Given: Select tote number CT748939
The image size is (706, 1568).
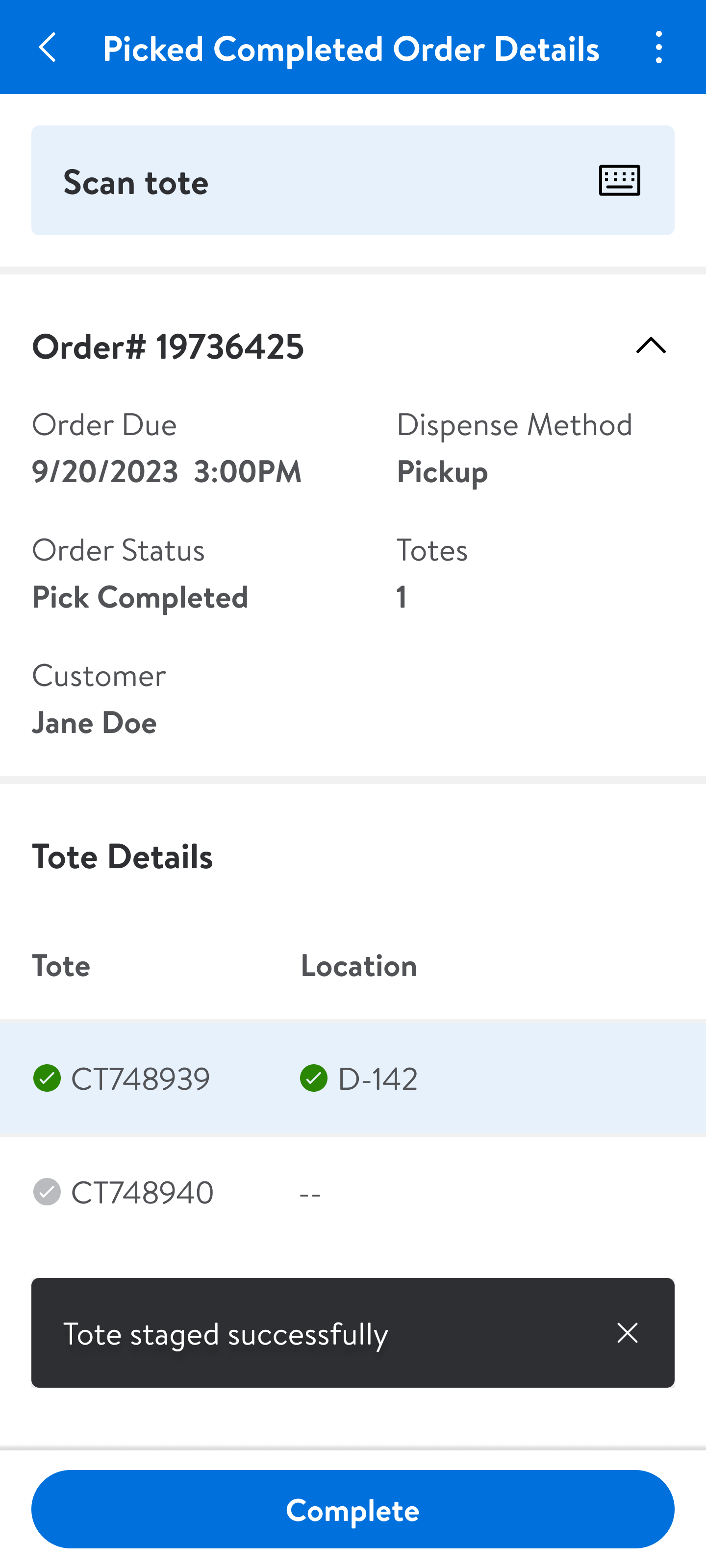Looking at the screenshot, I should [x=141, y=1078].
